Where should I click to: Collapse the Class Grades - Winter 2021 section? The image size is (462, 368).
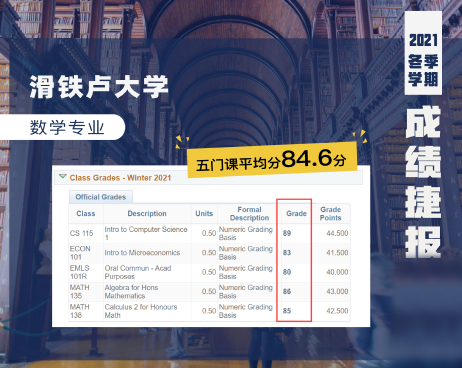[x=62, y=177]
